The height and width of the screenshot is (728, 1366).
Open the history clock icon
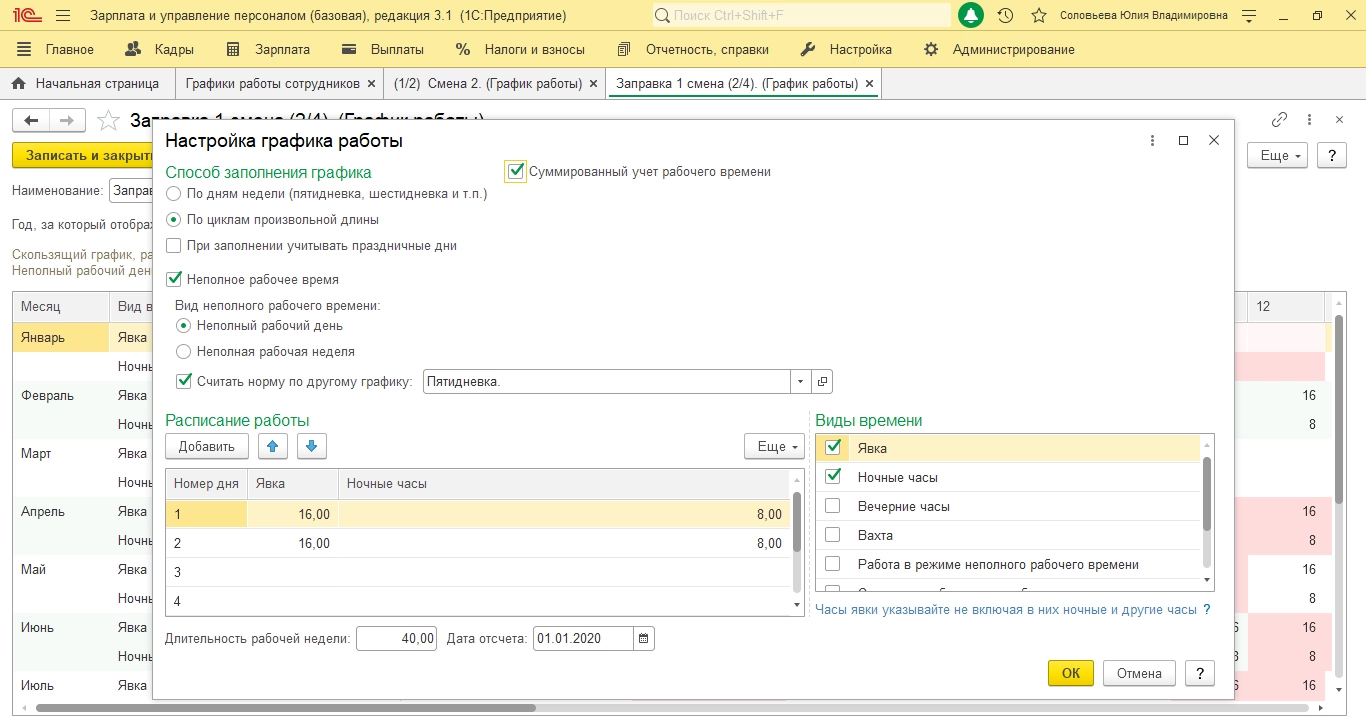1006,16
